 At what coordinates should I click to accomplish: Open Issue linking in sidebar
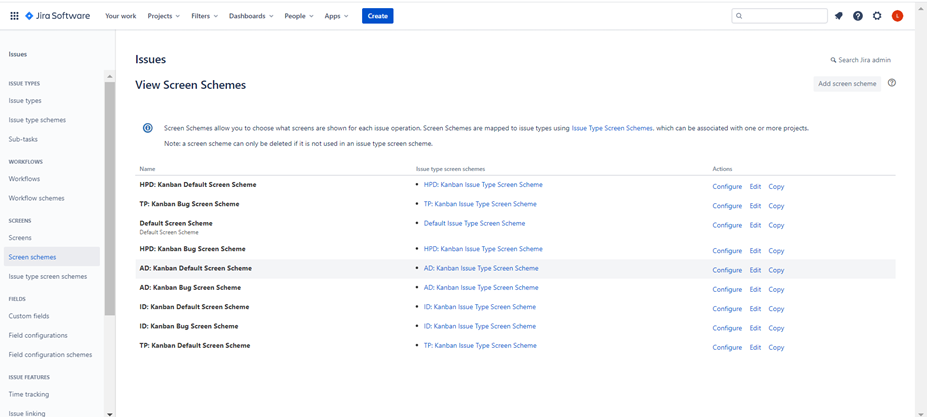[27, 413]
